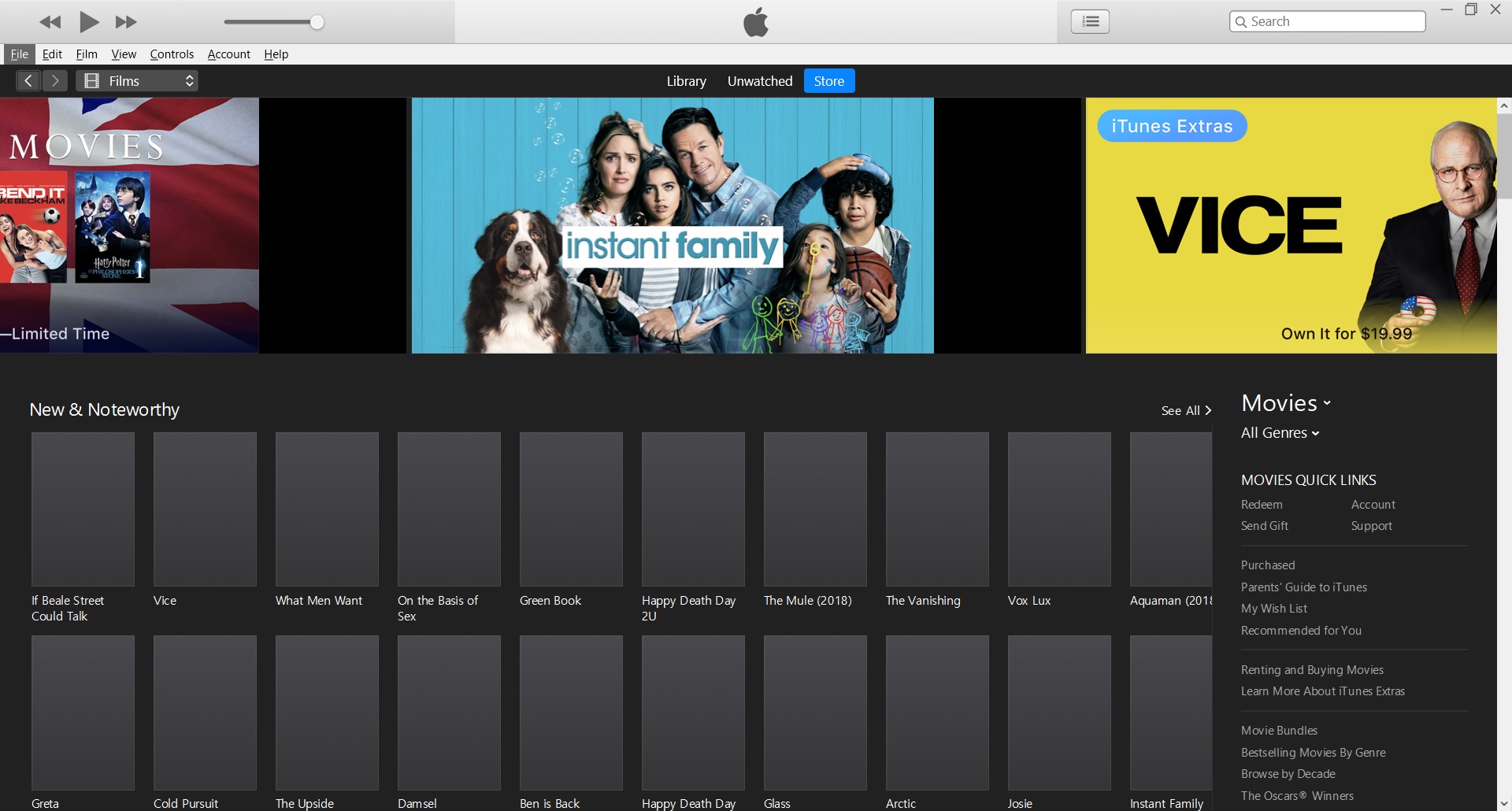The image size is (1512, 811).
Task: Open the File menu
Action: click(x=19, y=54)
